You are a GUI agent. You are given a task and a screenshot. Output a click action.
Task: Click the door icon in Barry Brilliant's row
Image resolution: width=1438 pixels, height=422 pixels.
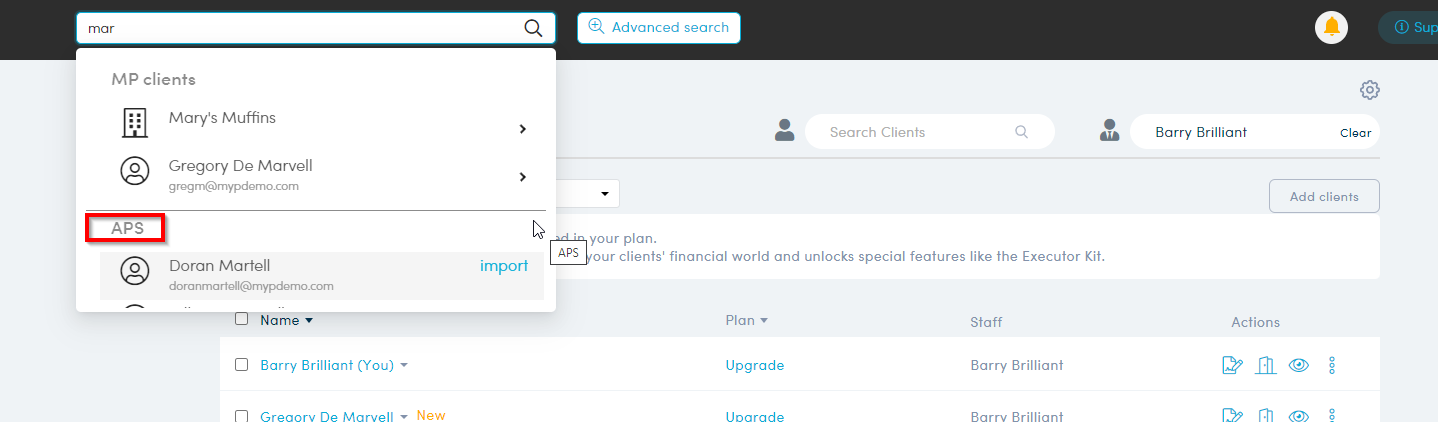pos(1266,365)
